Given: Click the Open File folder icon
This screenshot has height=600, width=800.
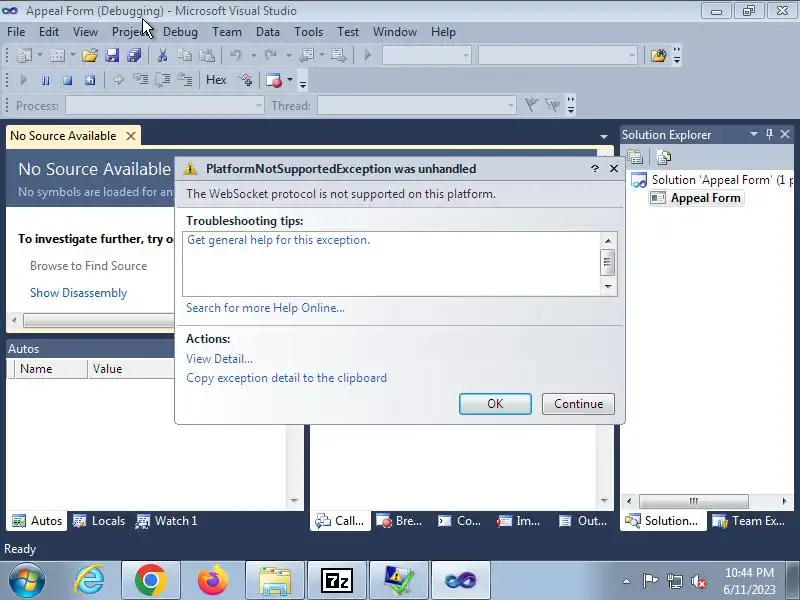Looking at the screenshot, I should [x=90, y=55].
